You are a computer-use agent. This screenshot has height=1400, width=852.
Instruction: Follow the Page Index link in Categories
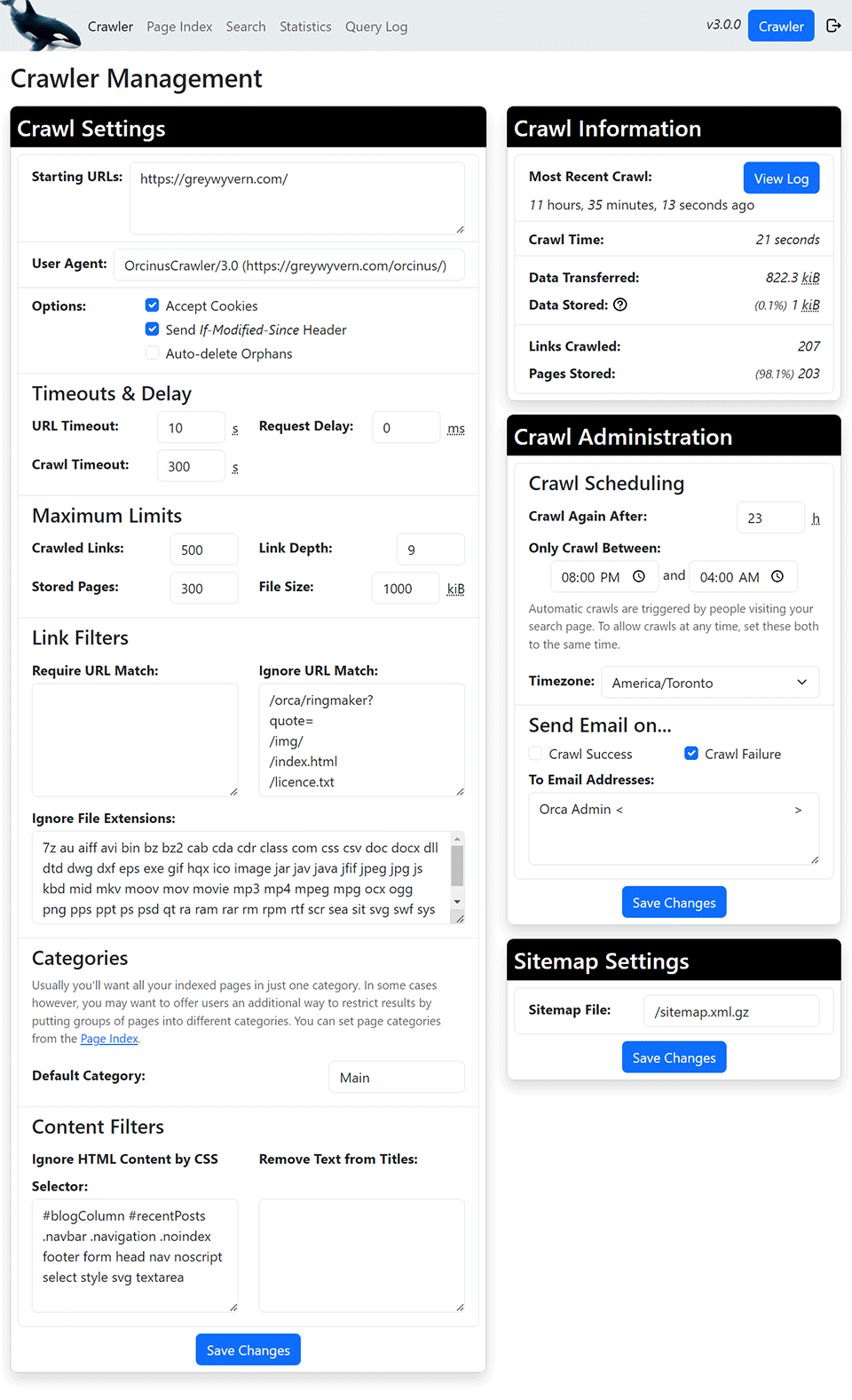109,1039
